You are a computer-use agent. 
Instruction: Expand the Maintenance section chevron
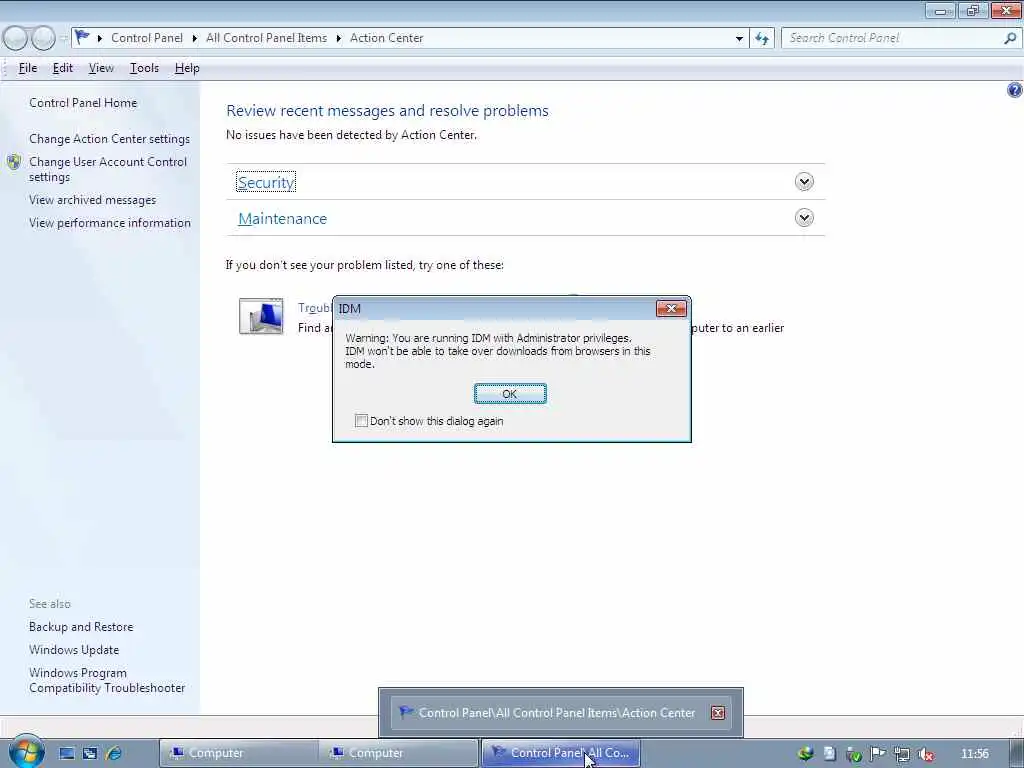804,217
